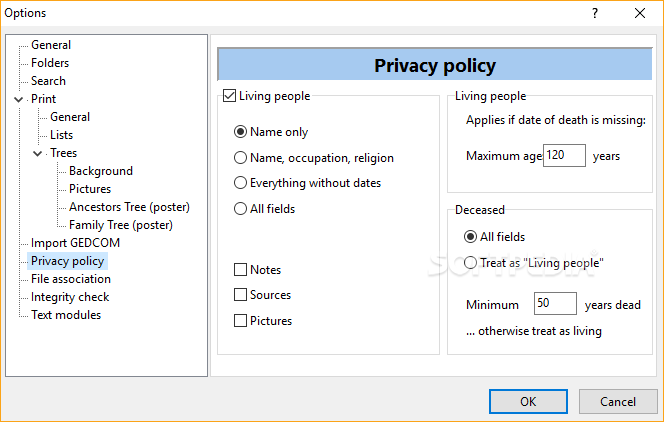Open the Text modules page
Screen dimensions: 664x422
pos(66,315)
